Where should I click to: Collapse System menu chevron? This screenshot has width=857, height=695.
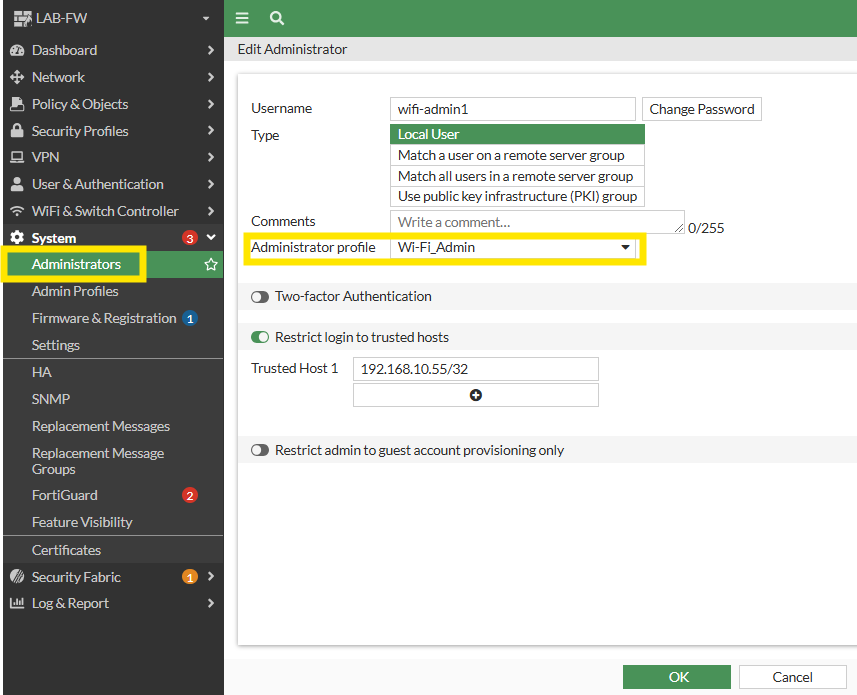pos(211,237)
